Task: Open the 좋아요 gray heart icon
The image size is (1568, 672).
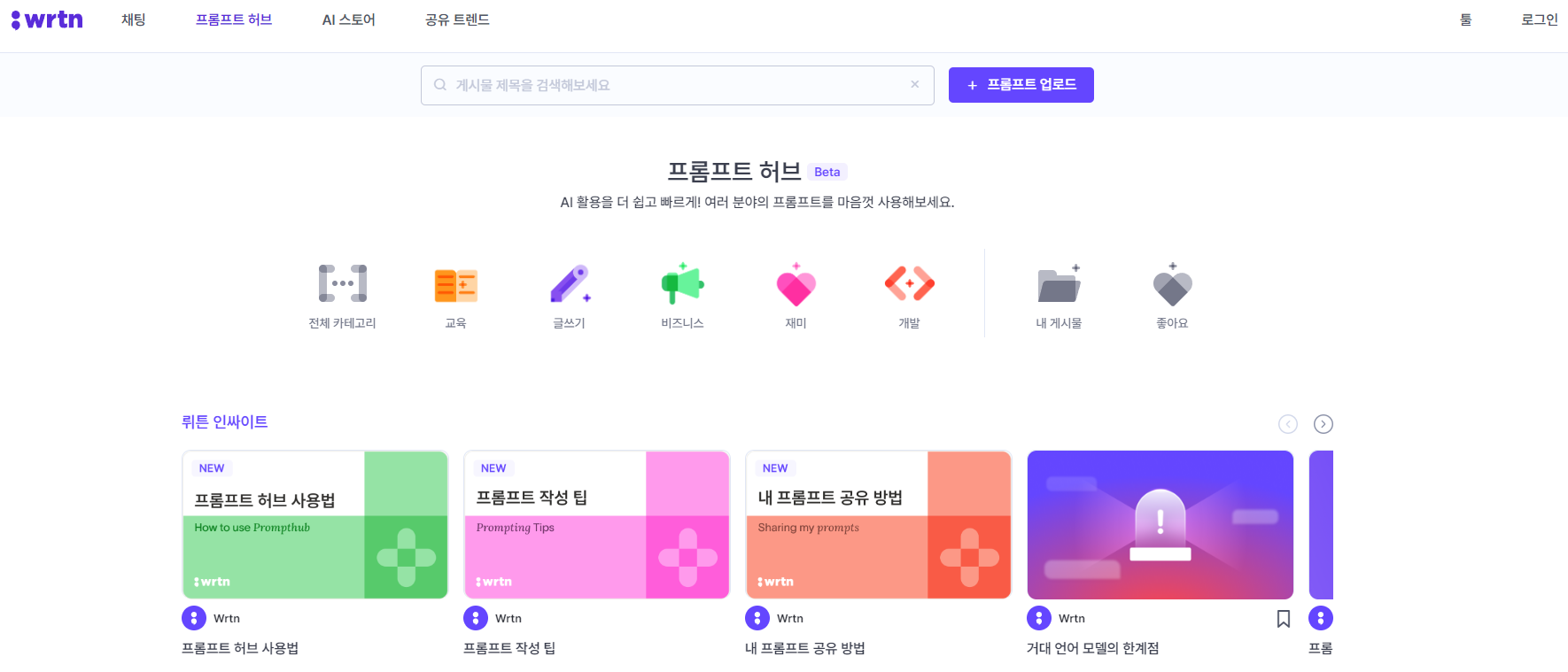Action: [x=1172, y=284]
